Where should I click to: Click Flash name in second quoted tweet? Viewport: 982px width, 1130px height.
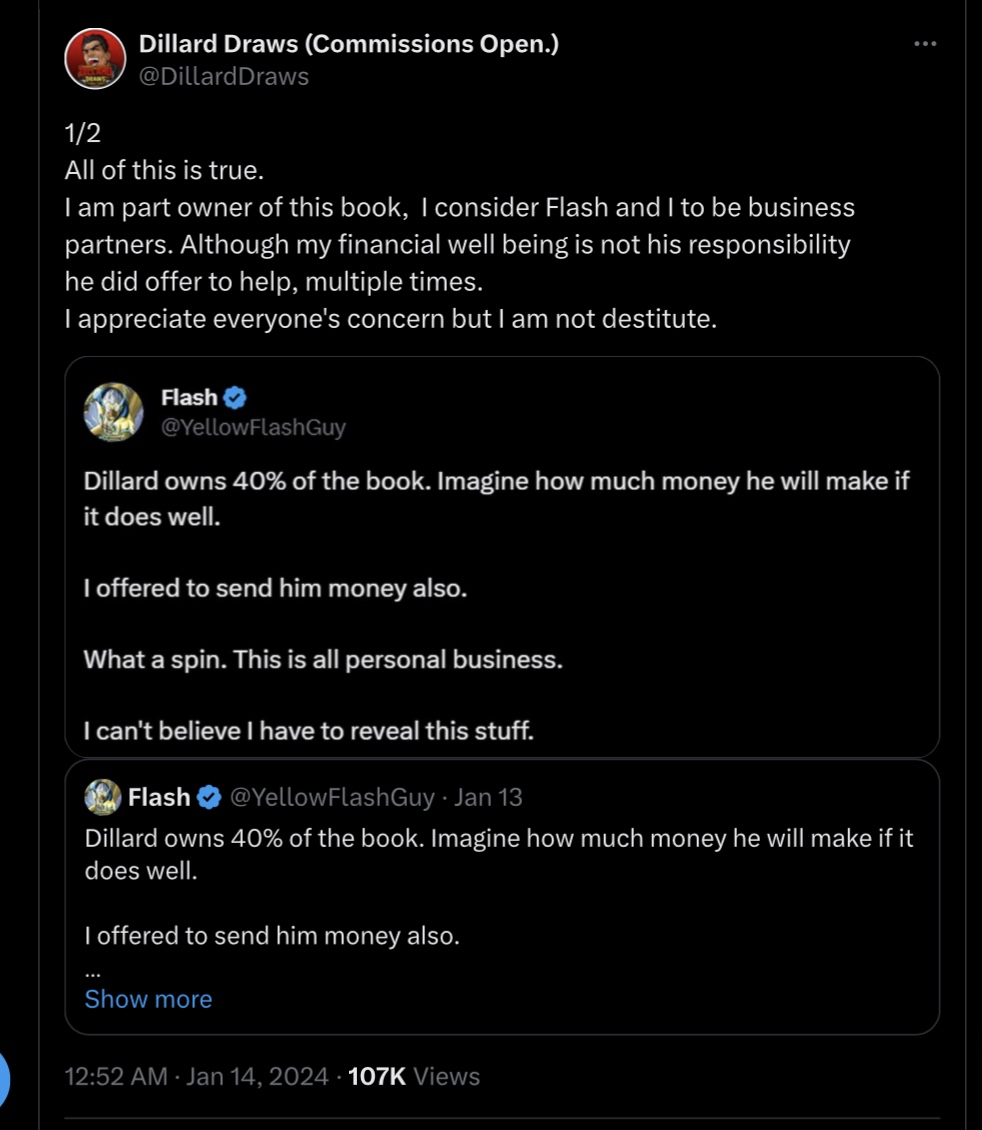[159, 797]
